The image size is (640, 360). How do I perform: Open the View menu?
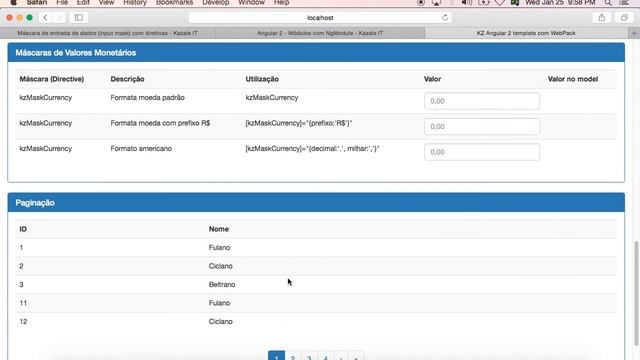pos(107,2)
